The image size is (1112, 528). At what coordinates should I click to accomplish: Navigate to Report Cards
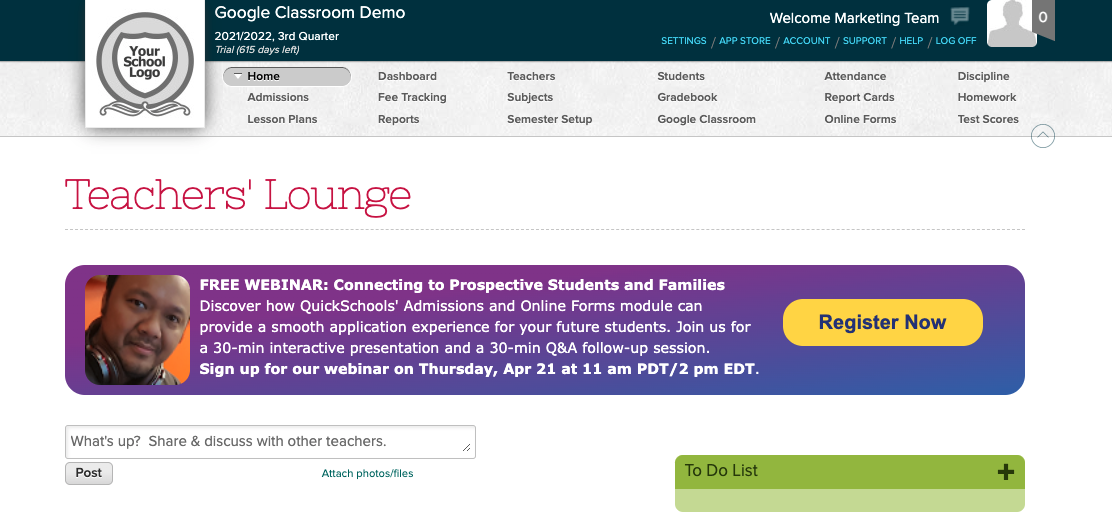click(x=859, y=97)
